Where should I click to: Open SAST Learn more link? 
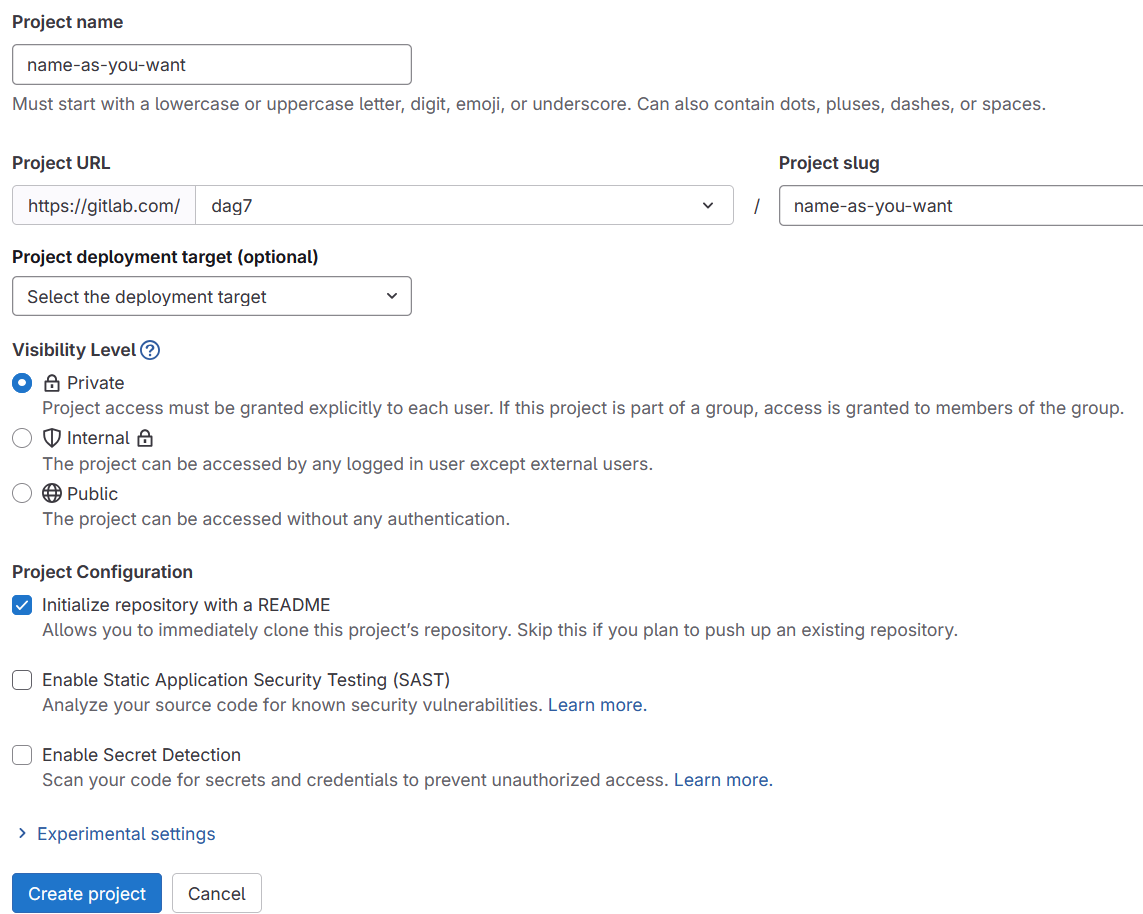(x=597, y=705)
